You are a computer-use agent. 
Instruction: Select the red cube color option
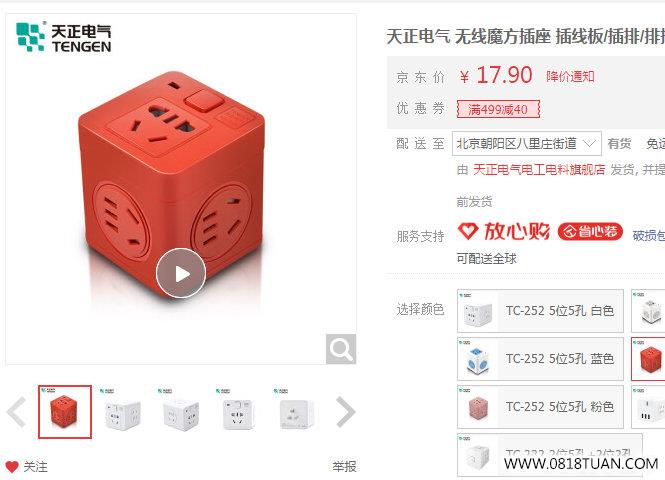[x=648, y=359]
